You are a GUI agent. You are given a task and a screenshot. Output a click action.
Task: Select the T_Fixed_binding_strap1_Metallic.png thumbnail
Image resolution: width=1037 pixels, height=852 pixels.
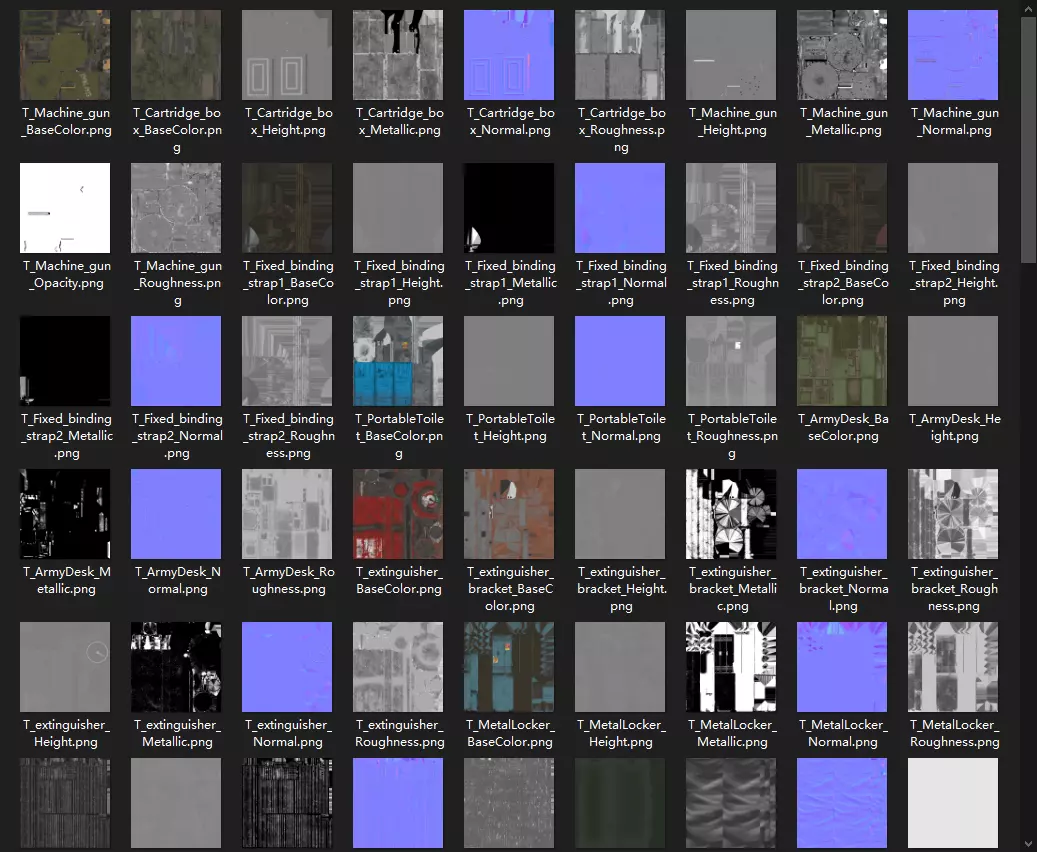[x=509, y=208]
